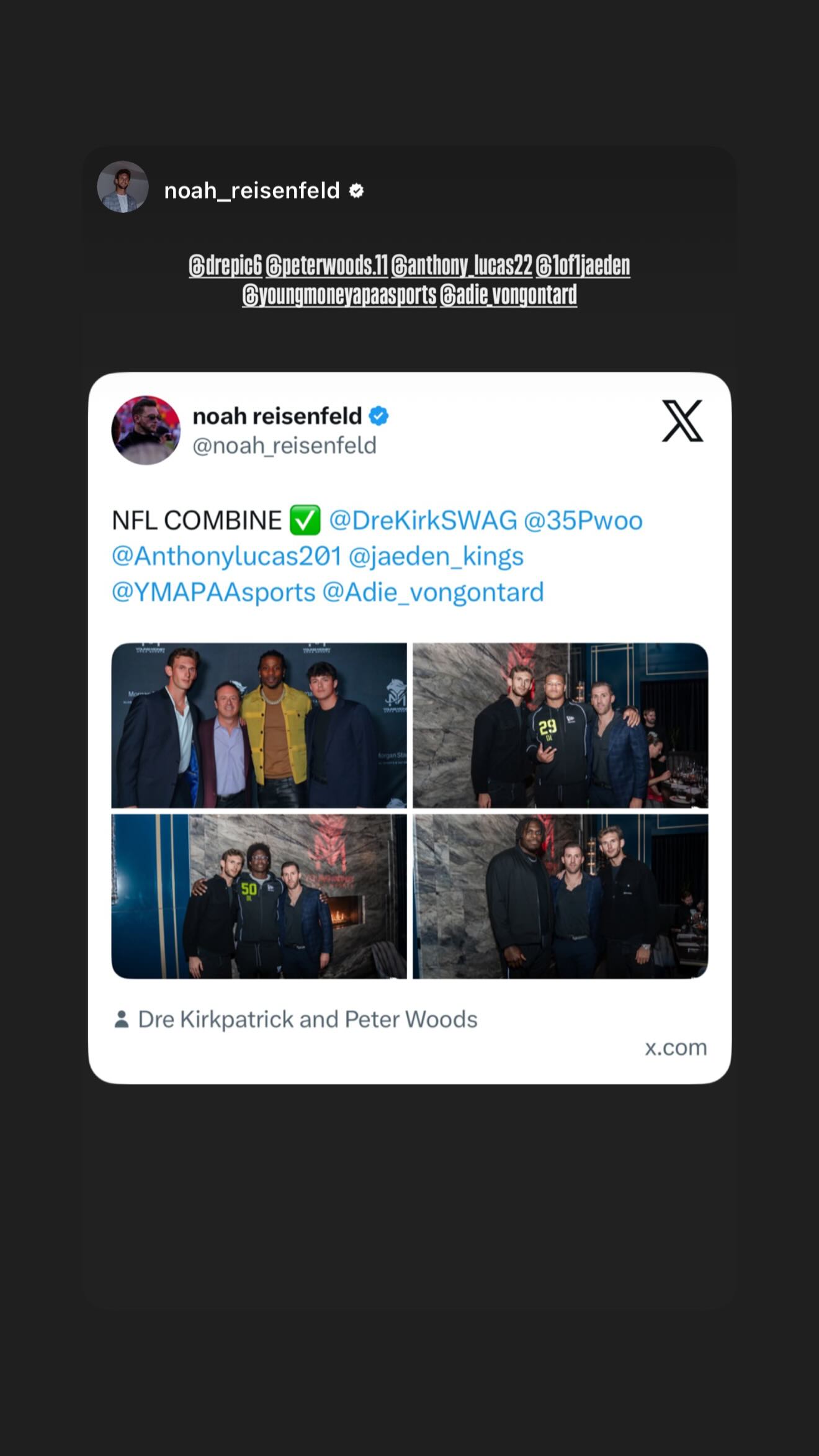Tap the person icon beside tagged names
819x1456 pixels.
pyautogui.click(x=122, y=1019)
